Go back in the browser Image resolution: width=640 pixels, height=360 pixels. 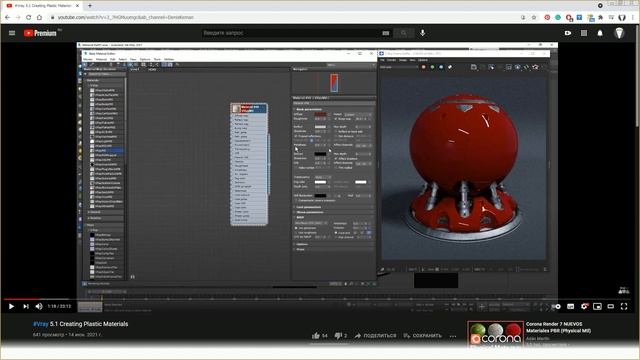coord(7,17)
